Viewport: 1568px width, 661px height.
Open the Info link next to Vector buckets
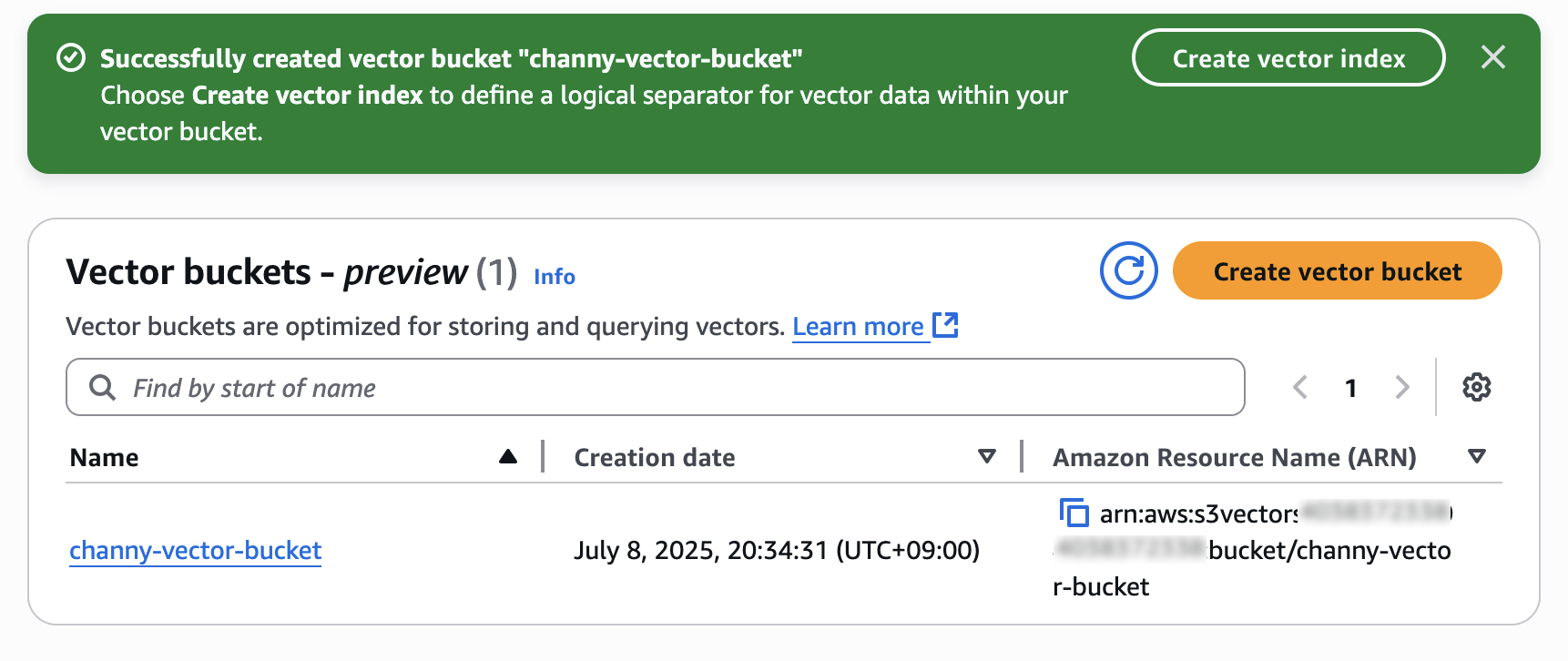click(555, 276)
